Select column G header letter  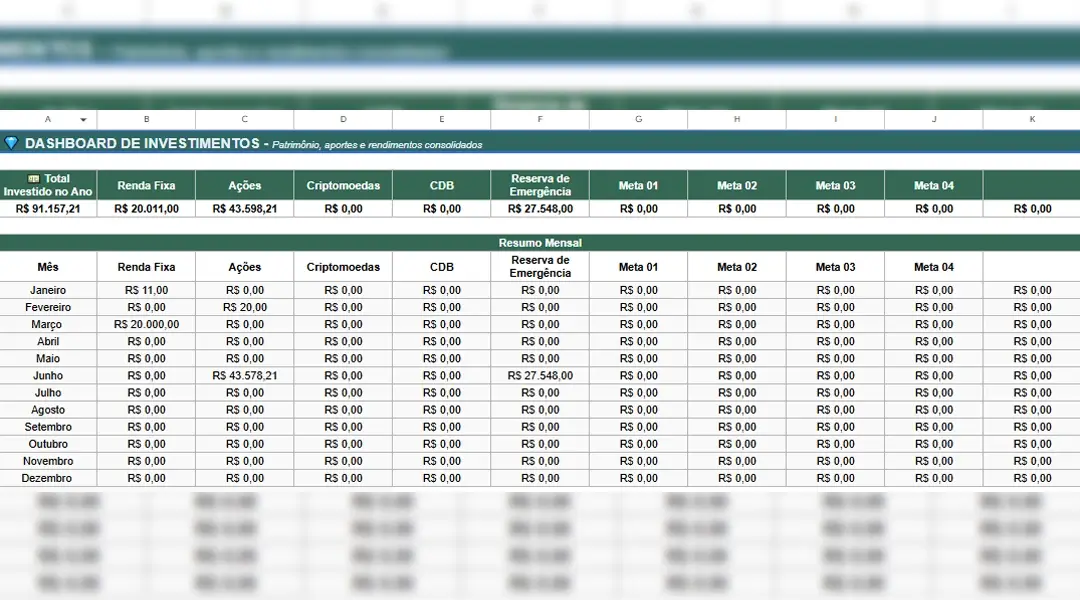click(x=638, y=119)
